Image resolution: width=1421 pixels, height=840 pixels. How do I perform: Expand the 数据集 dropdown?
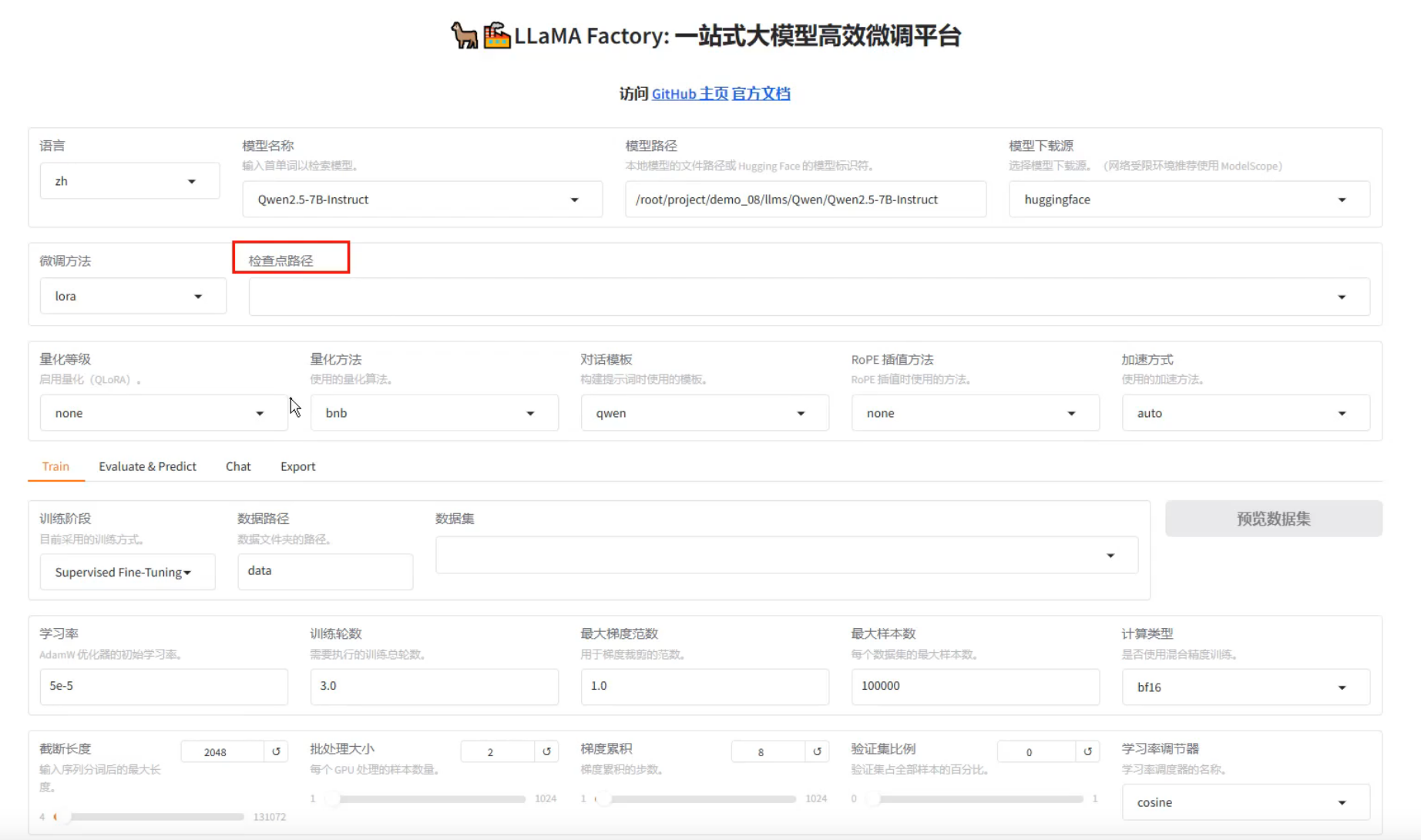pos(786,555)
